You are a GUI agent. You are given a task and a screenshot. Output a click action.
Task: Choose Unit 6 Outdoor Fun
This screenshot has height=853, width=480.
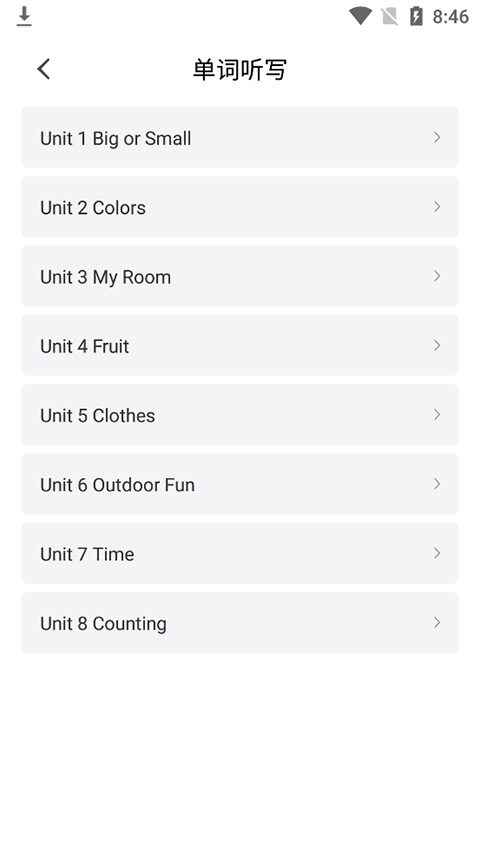240,484
